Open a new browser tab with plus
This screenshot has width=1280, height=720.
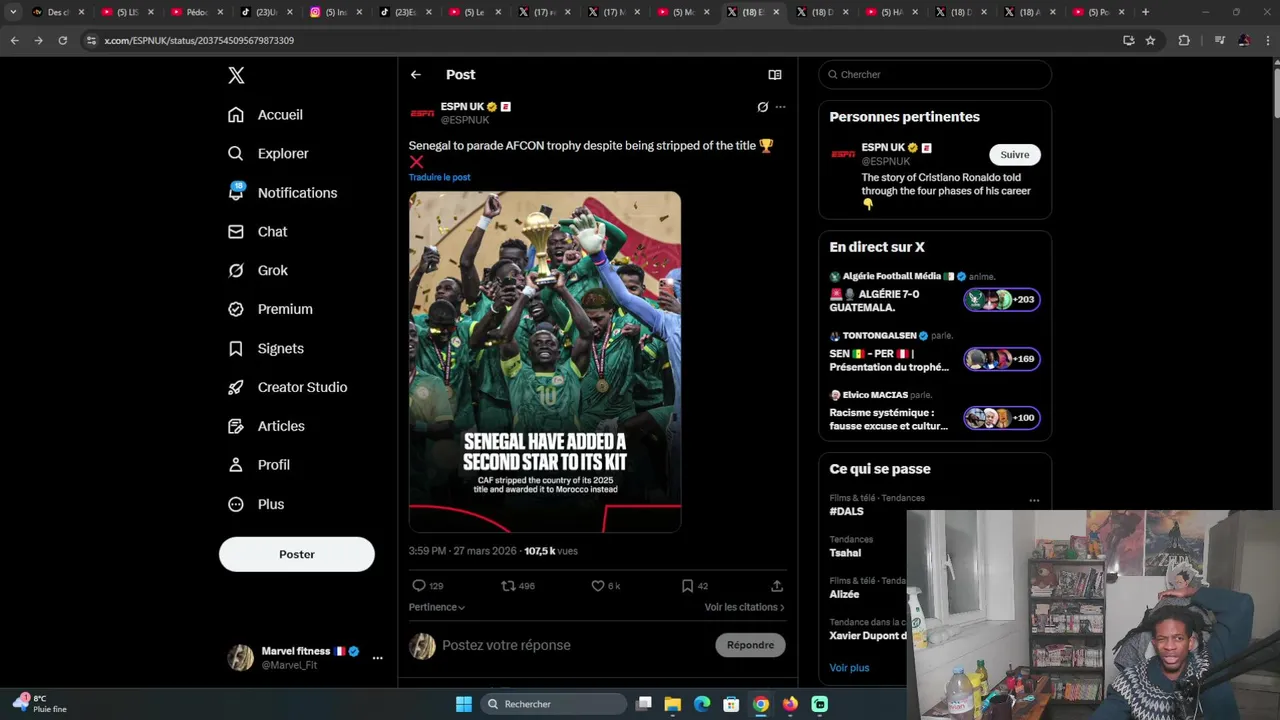tap(1145, 12)
